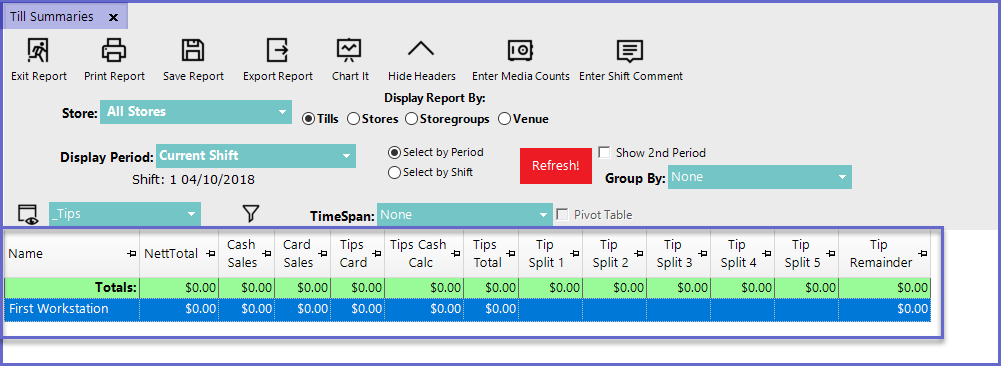
Task: Click the Totals: row label
Action: coord(116,288)
